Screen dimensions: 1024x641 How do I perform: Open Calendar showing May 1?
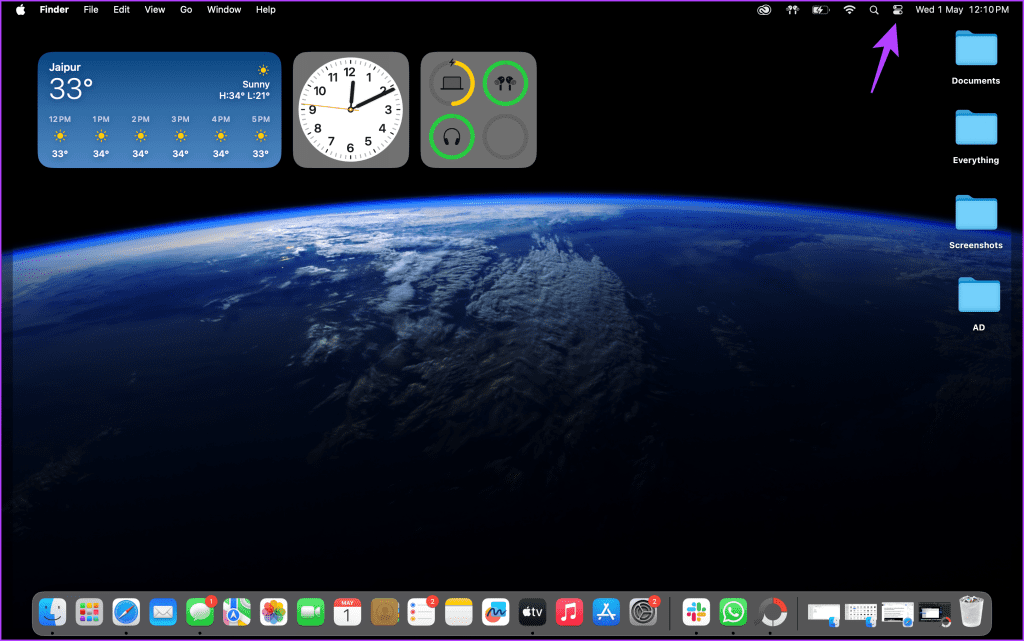click(347, 613)
